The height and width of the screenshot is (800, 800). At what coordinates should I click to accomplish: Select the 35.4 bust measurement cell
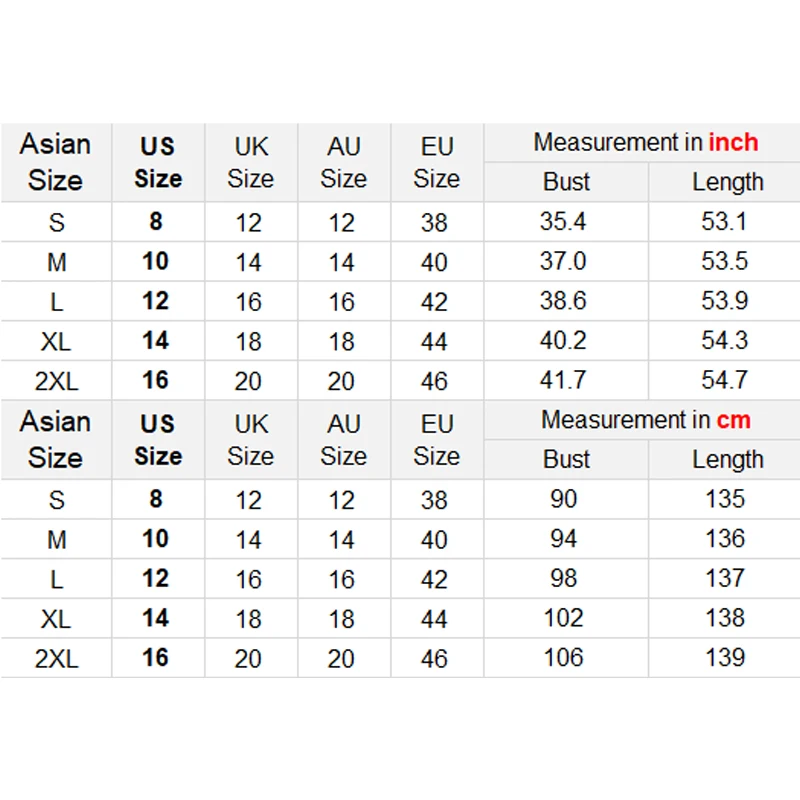click(563, 221)
